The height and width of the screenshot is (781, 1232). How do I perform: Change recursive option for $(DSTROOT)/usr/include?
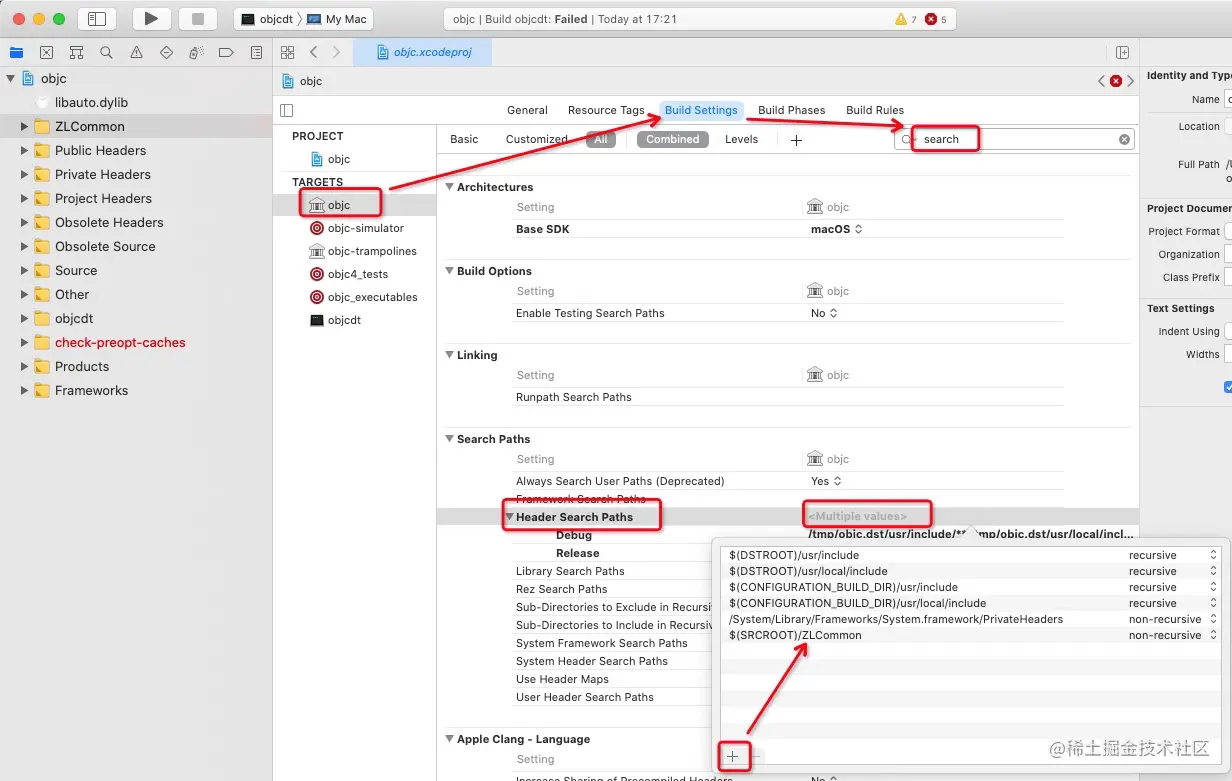pyautogui.click(x=1173, y=555)
